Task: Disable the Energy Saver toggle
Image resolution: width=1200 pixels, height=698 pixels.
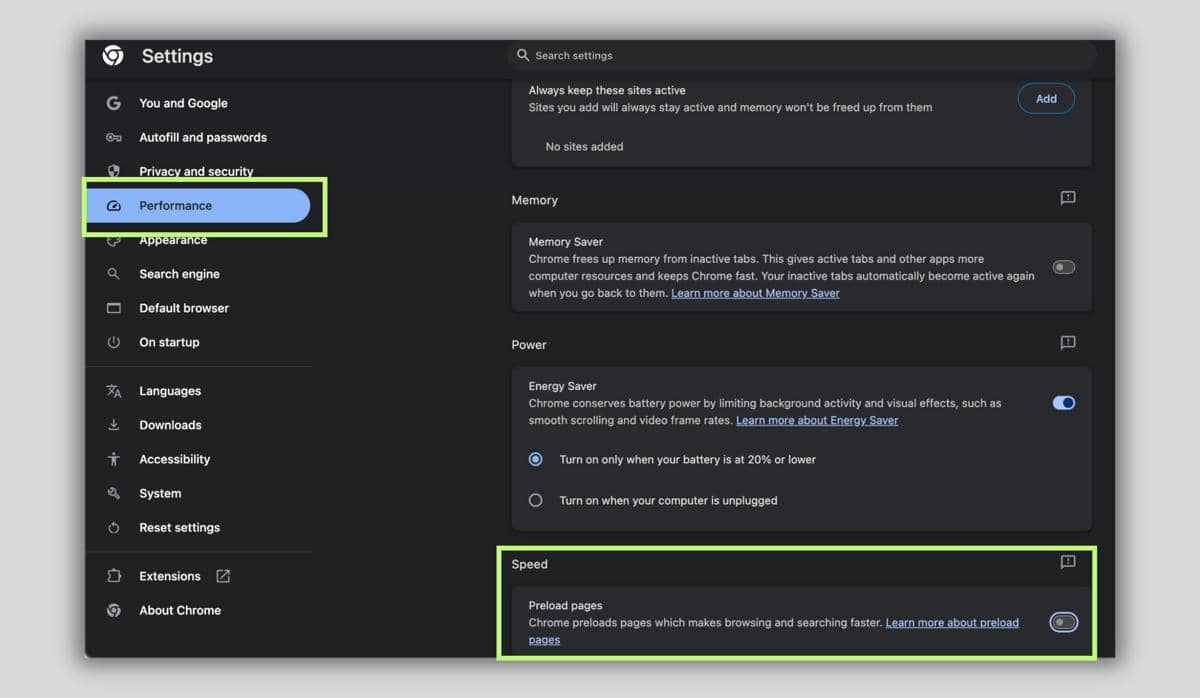Action: (x=1064, y=403)
